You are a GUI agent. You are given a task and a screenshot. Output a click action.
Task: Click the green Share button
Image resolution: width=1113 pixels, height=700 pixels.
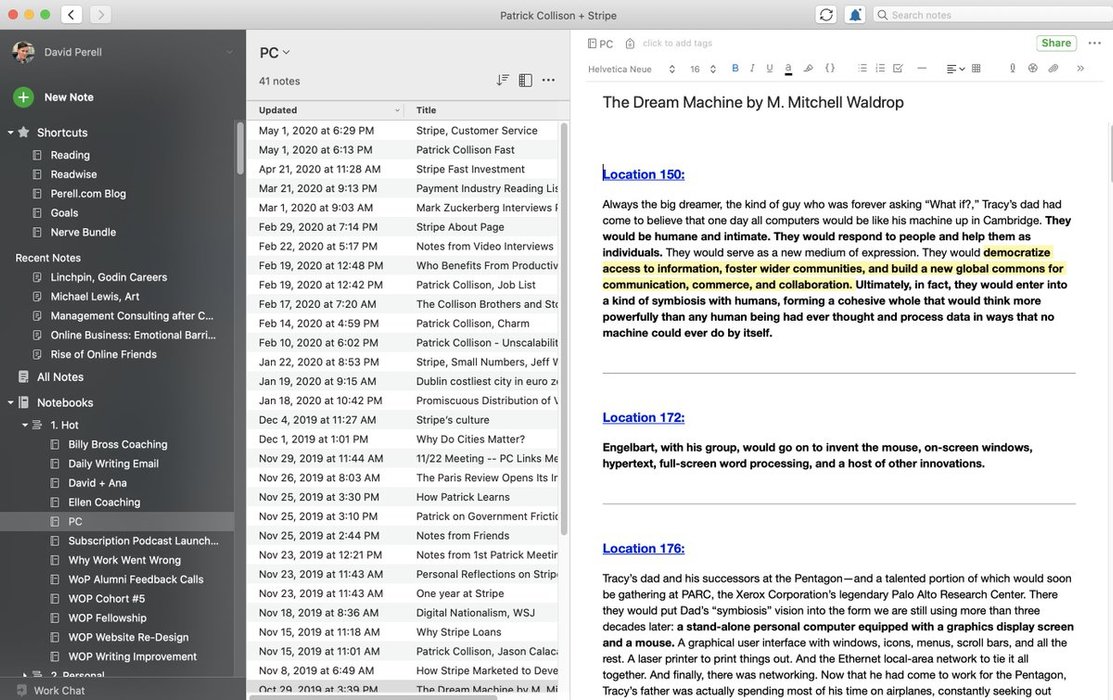point(1056,43)
